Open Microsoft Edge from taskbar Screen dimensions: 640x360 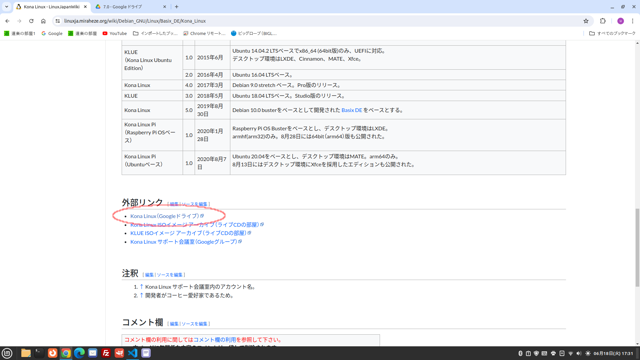pyautogui.click(x=79, y=353)
